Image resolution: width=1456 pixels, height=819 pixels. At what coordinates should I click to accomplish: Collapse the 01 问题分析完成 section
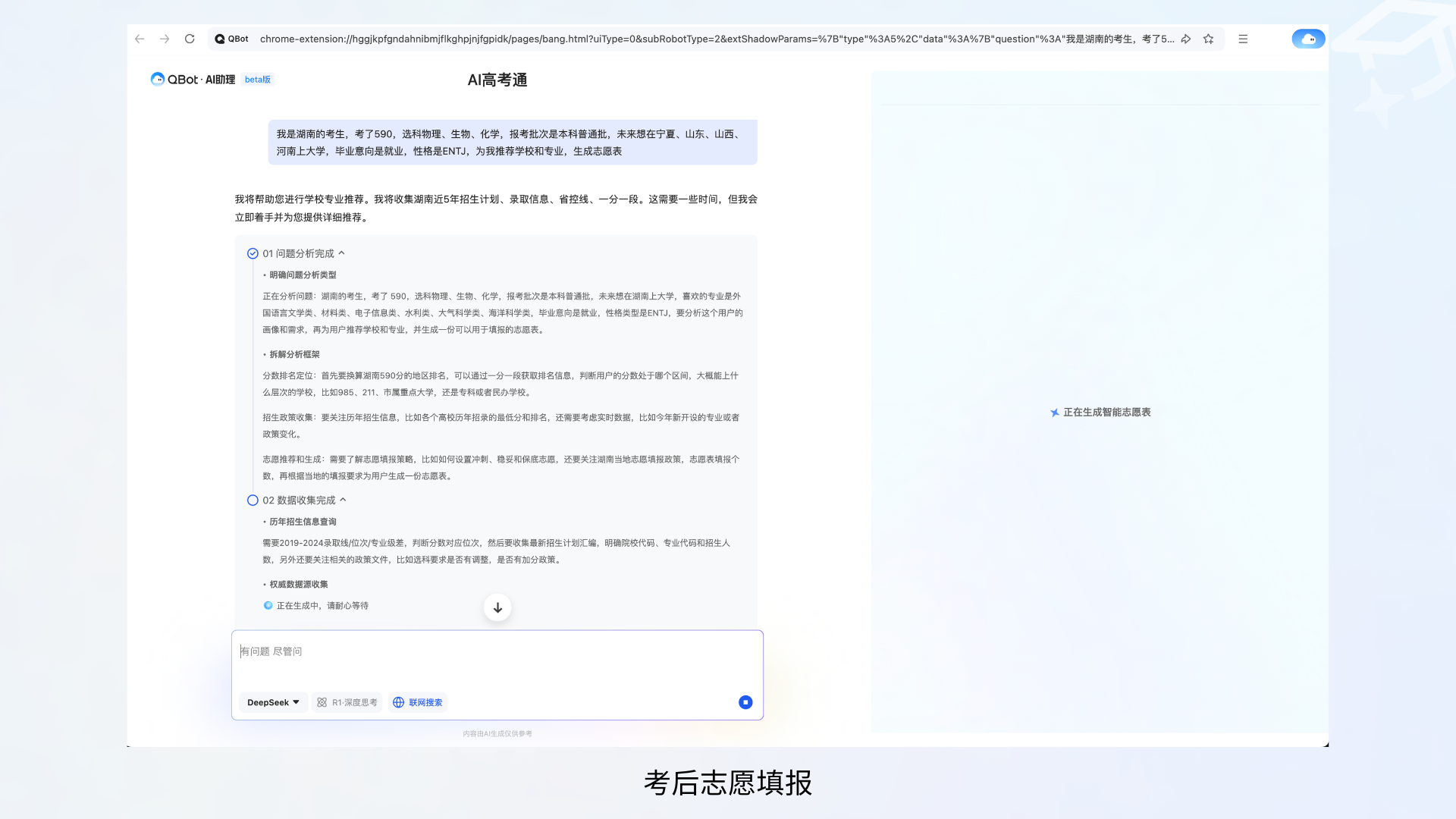coord(342,253)
